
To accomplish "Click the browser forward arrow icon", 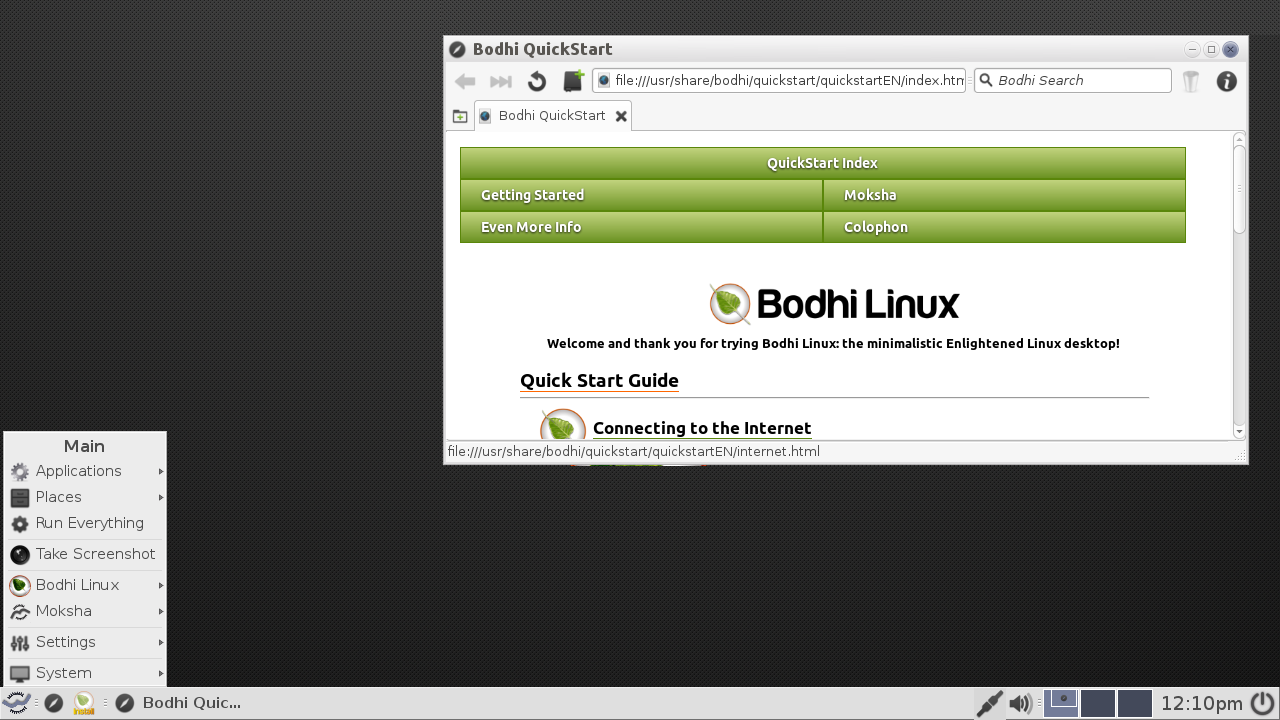I will tap(501, 81).
